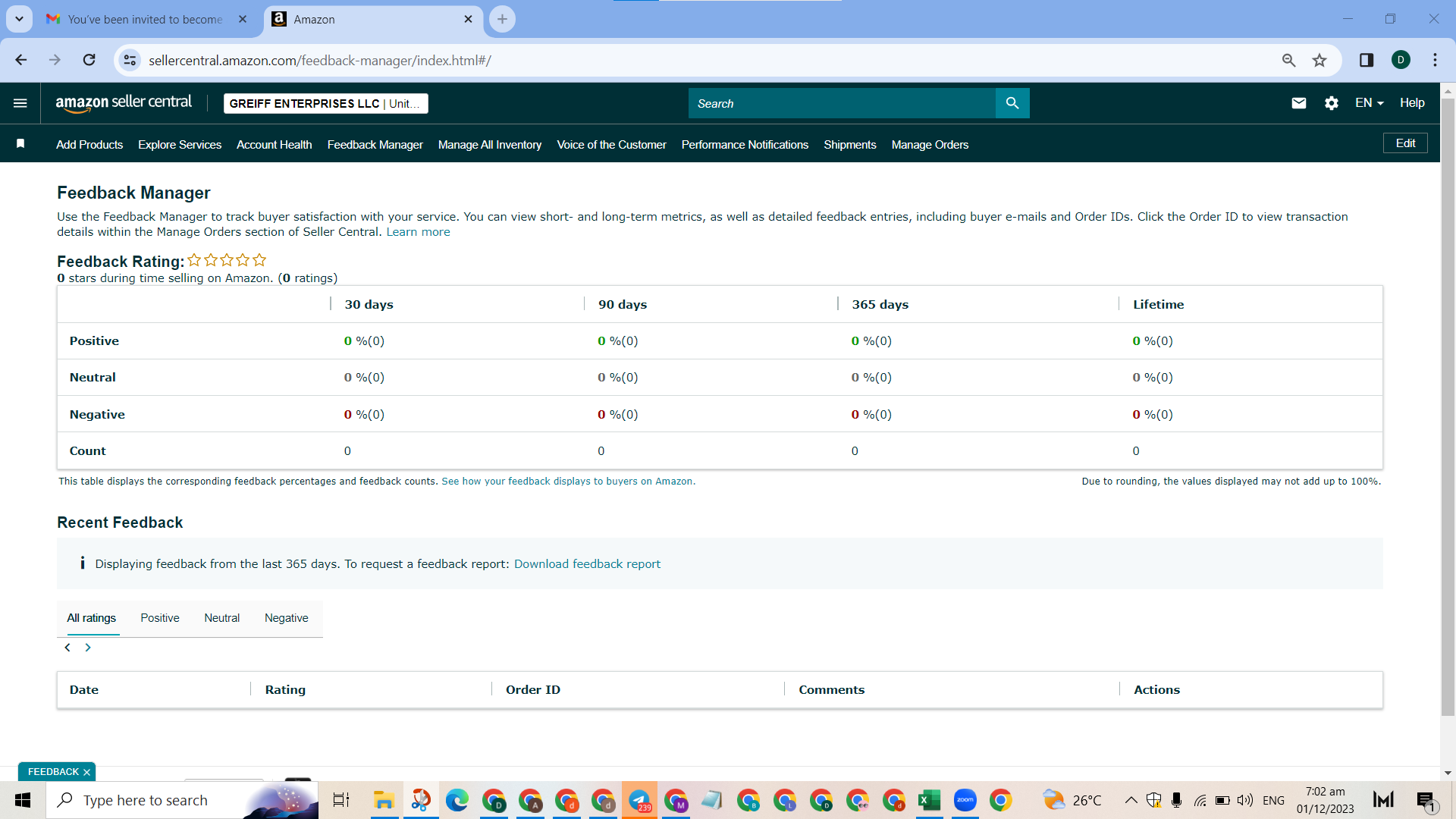Screen dimensions: 1456x819
Task: Click the Edit button for navigation bookmarks
Action: 1406,143
